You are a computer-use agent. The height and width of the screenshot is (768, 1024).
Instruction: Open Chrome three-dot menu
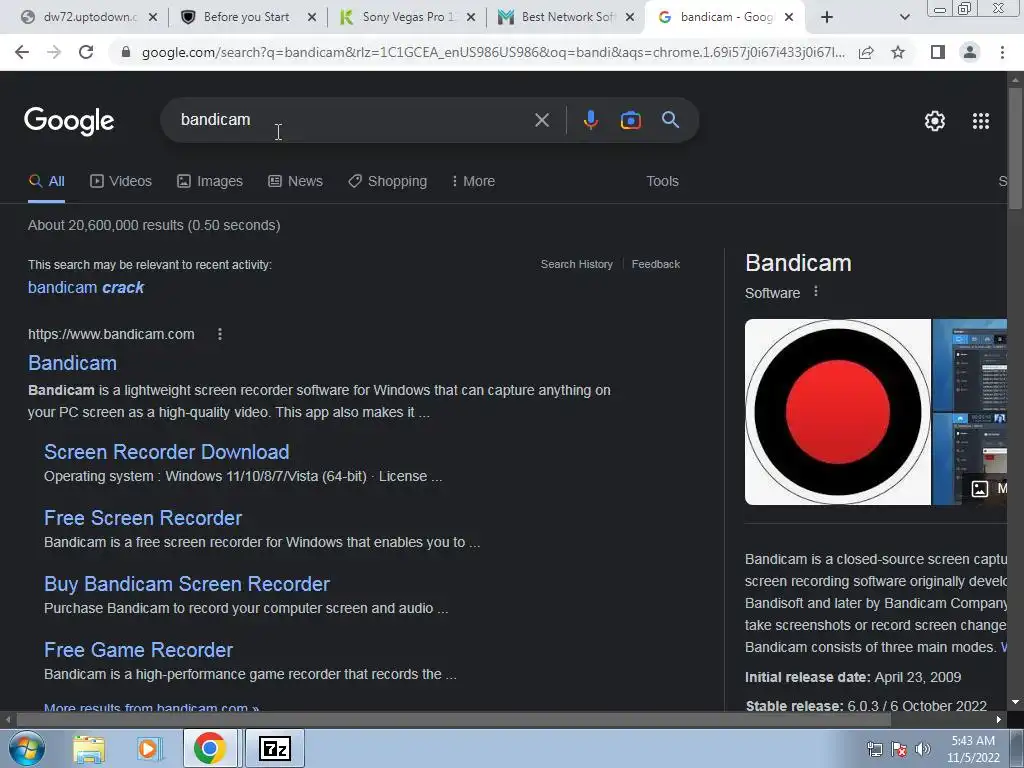tap(1002, 52)
